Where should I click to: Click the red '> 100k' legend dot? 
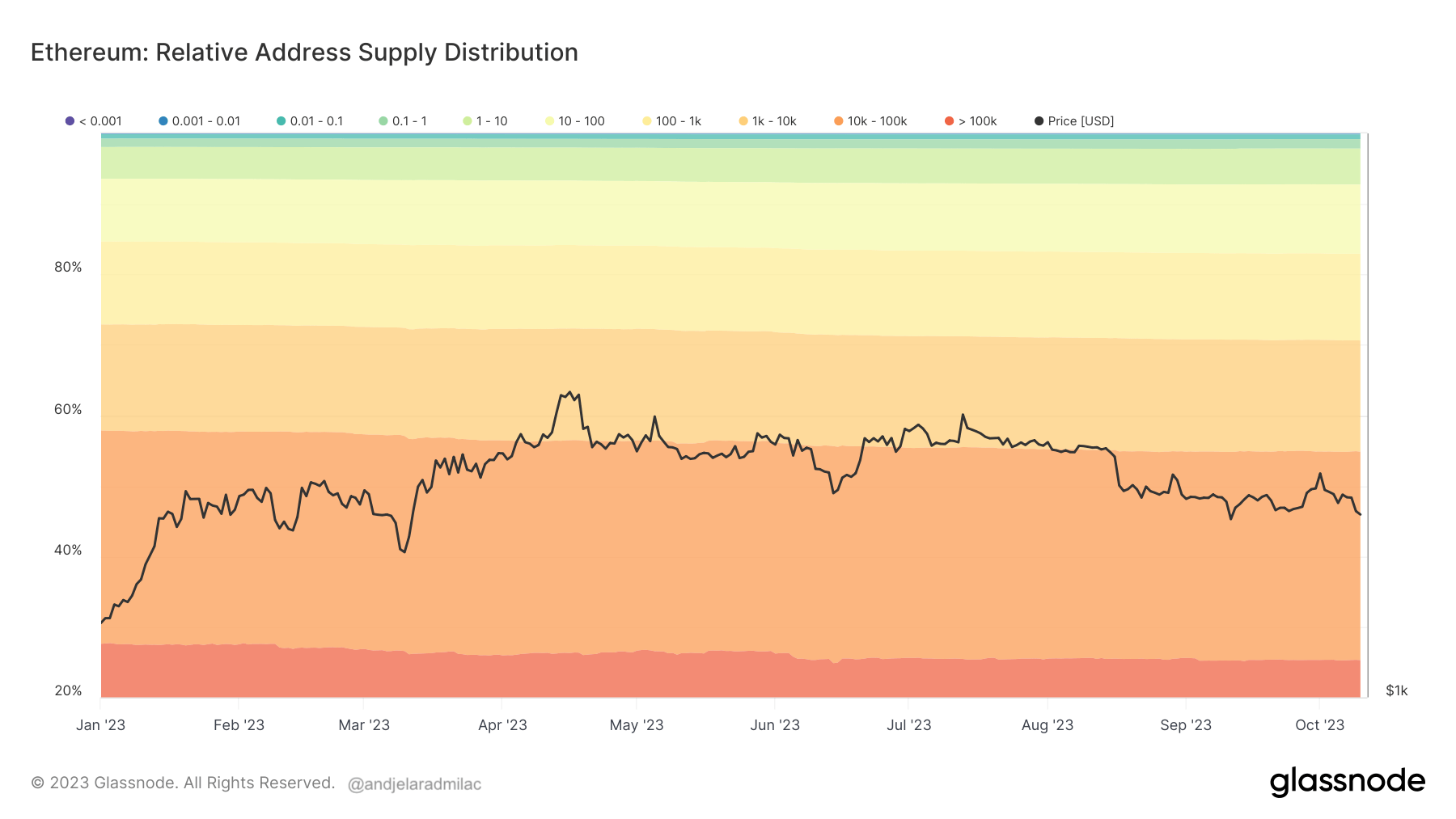pos(950,121)
